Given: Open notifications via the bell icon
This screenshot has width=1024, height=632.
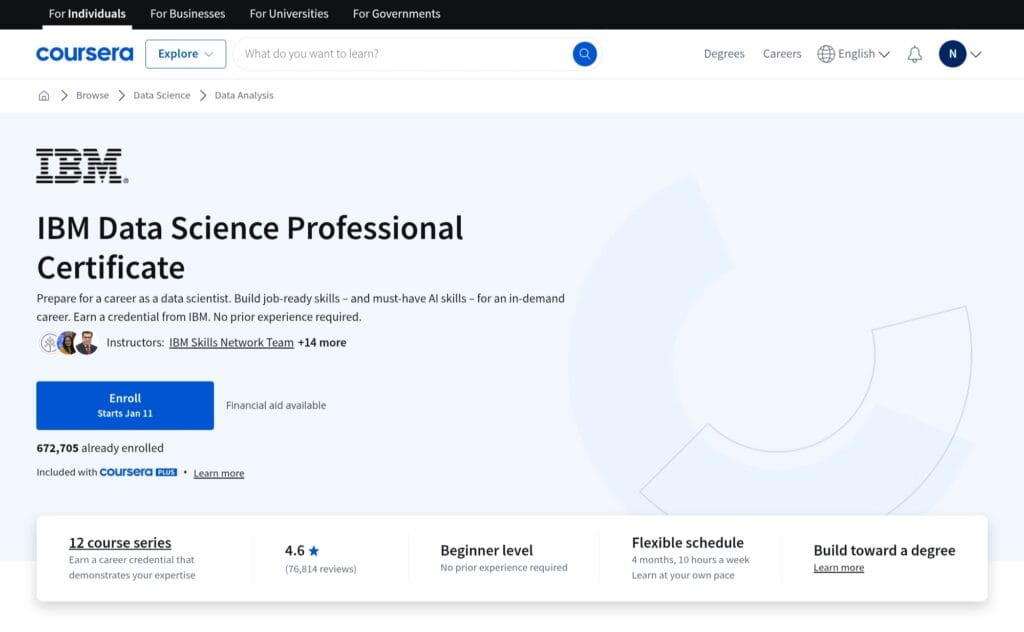Looking at the screenshot, I should (x=914, y=54).
